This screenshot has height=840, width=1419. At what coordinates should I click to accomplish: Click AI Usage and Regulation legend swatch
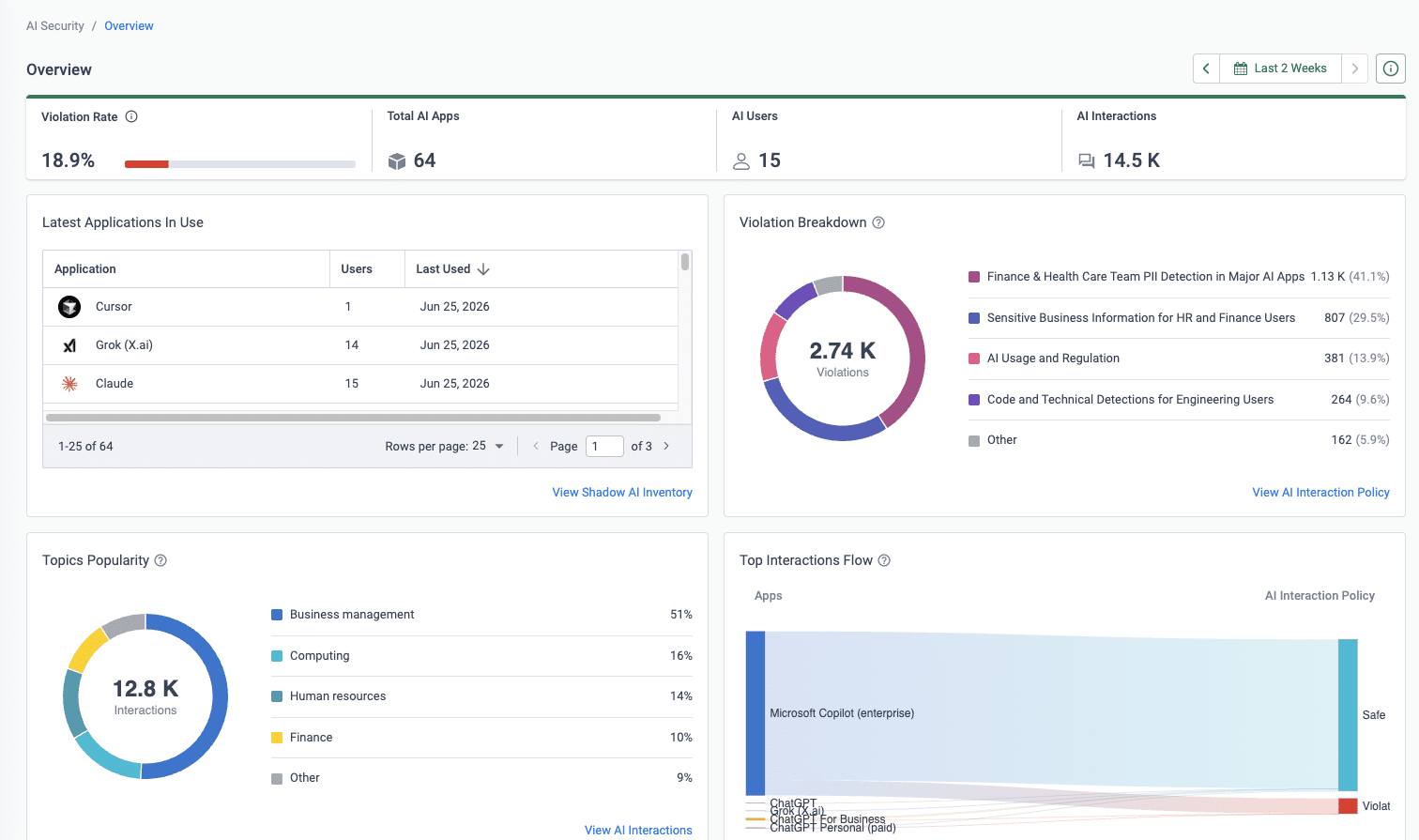974,359
